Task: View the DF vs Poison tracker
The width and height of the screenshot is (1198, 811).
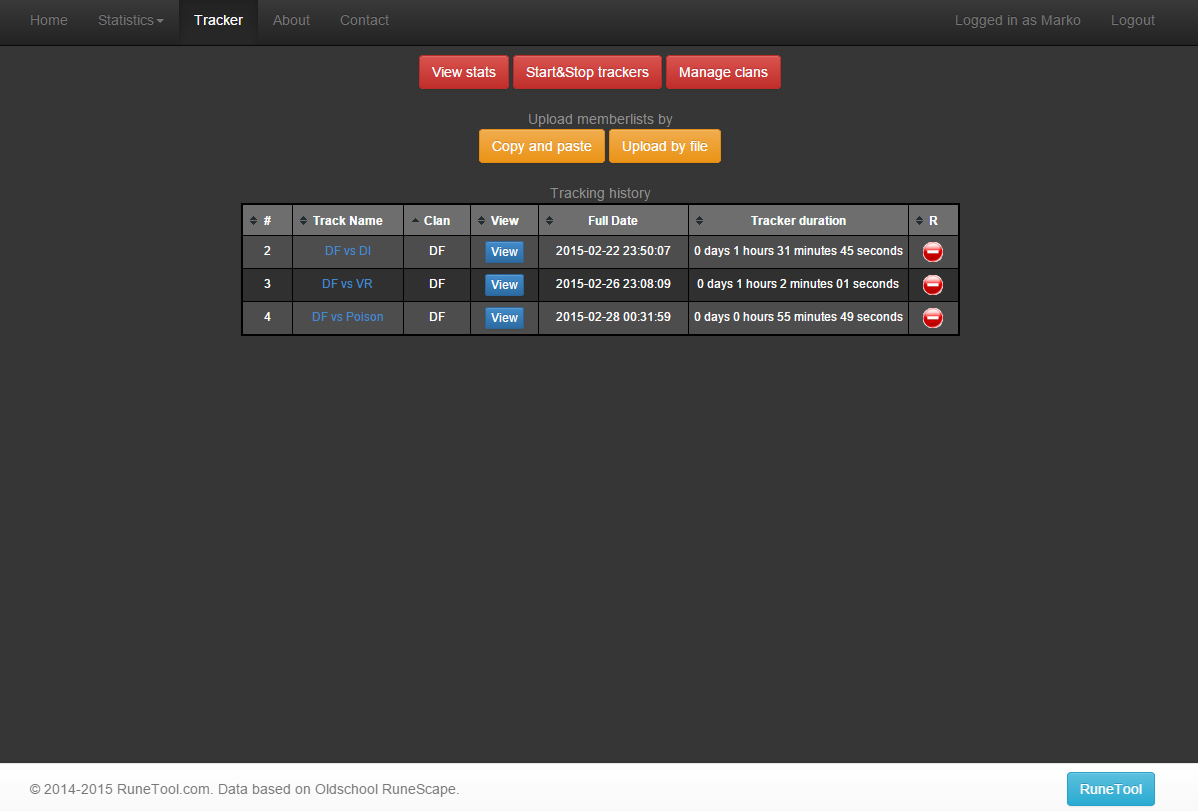Action: tap(504, 317)
